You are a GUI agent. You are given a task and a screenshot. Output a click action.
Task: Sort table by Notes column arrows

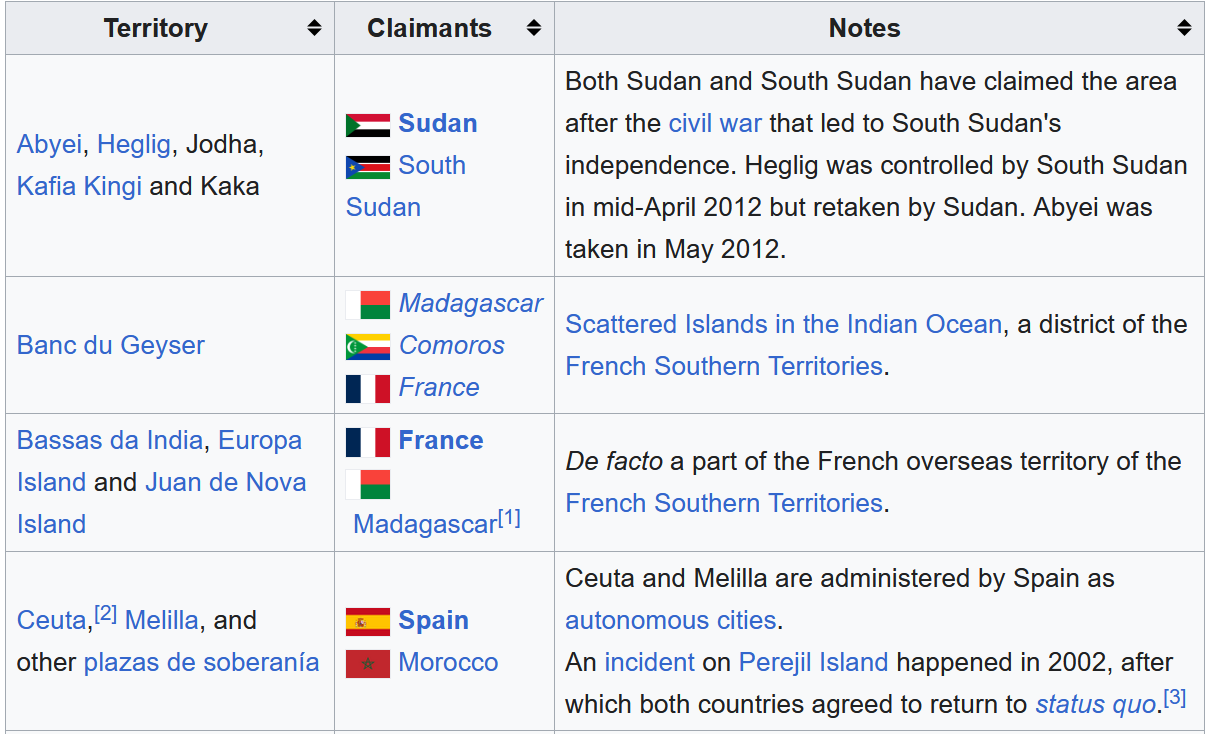pos(1184,28)
